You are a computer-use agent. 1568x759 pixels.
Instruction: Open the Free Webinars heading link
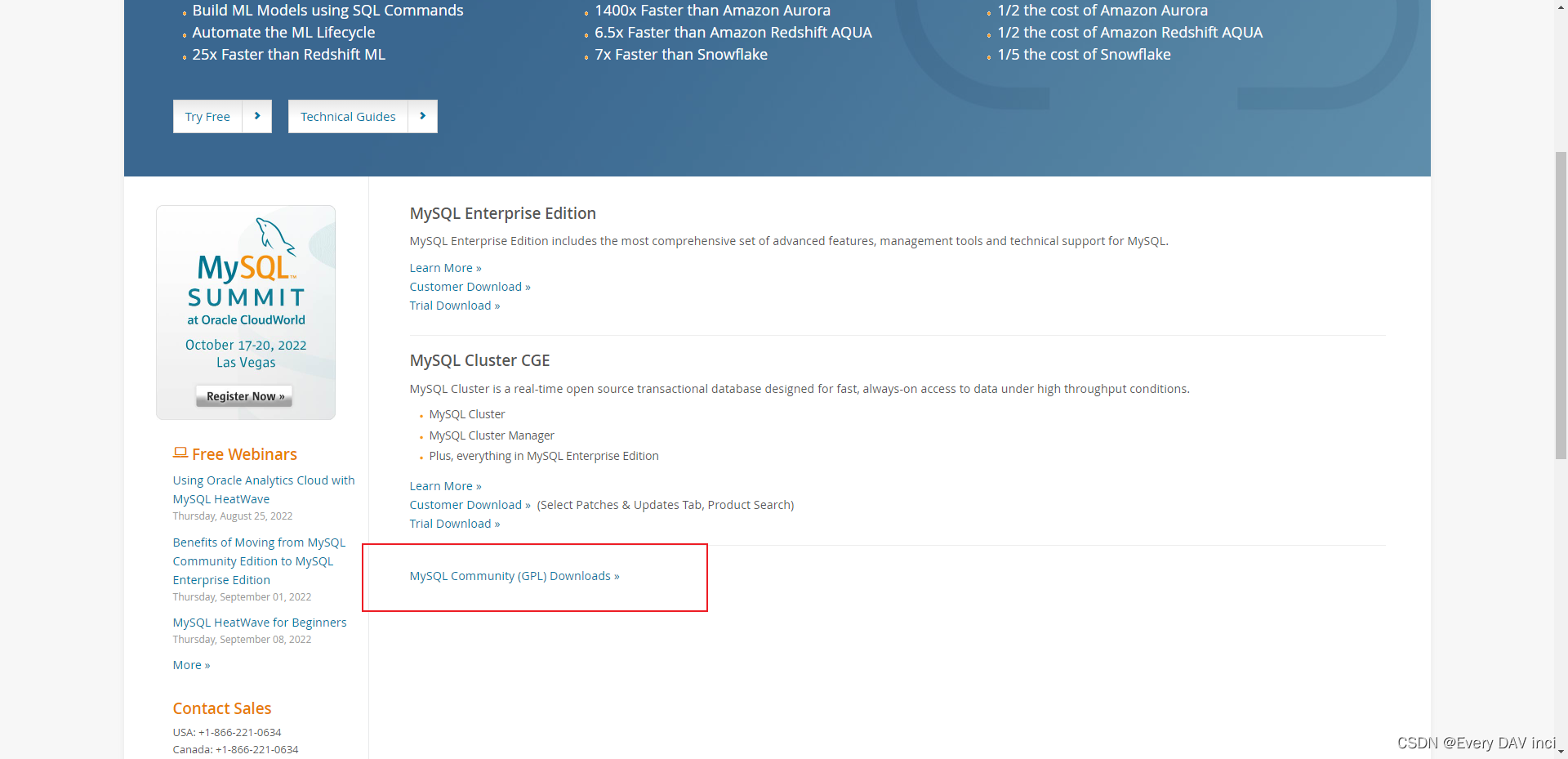(x=244, y=454)
